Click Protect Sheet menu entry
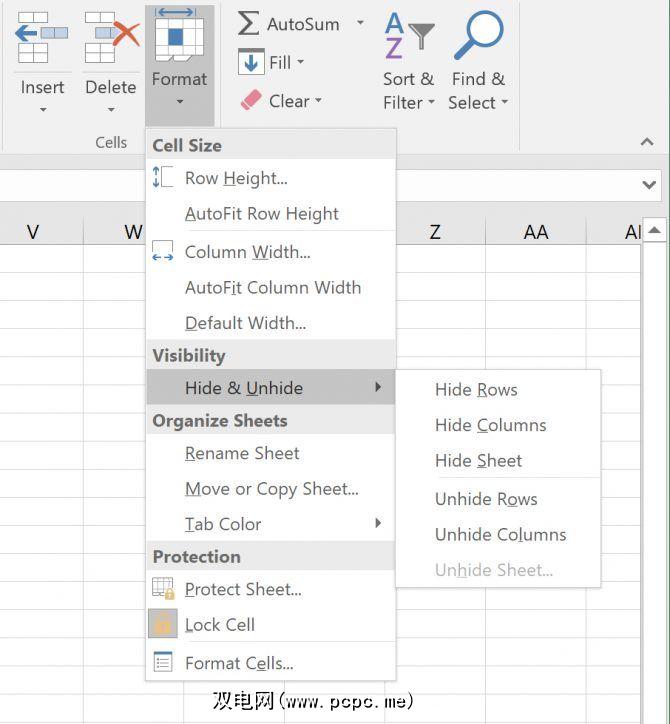The width and height of the screenshot is (670, 724). point(243,589)
